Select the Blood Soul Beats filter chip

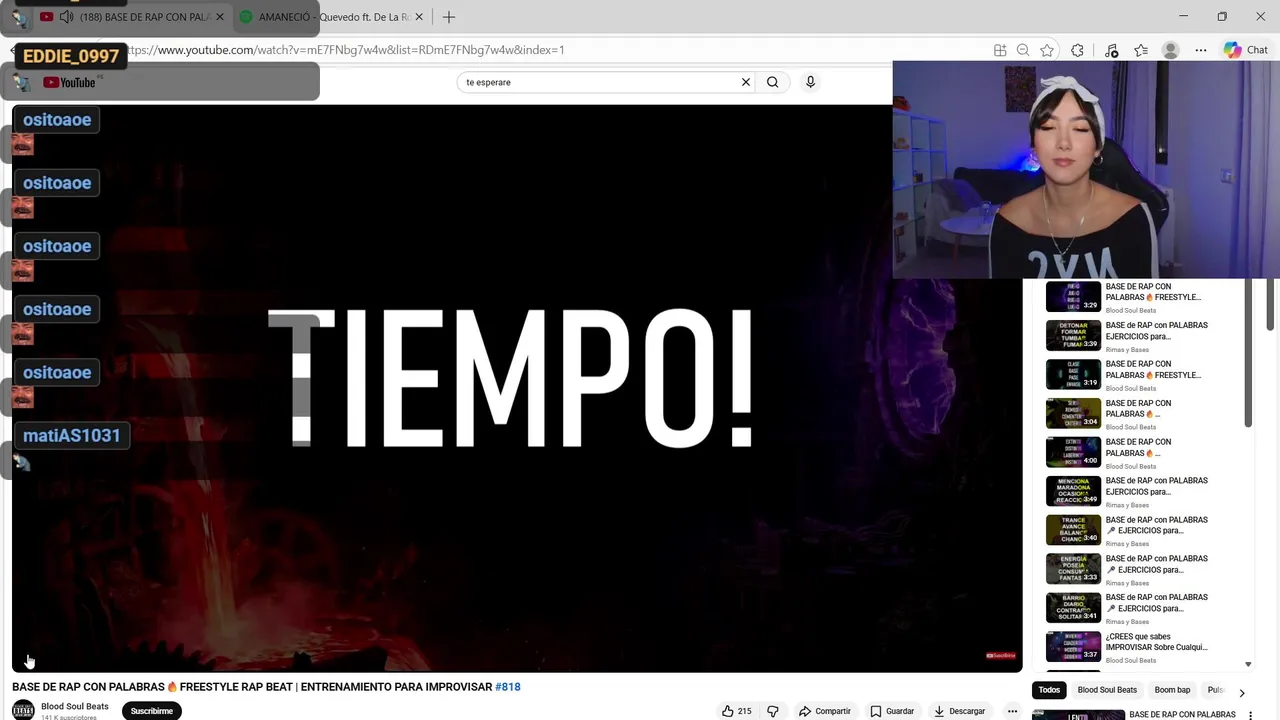coord(1107,690)
